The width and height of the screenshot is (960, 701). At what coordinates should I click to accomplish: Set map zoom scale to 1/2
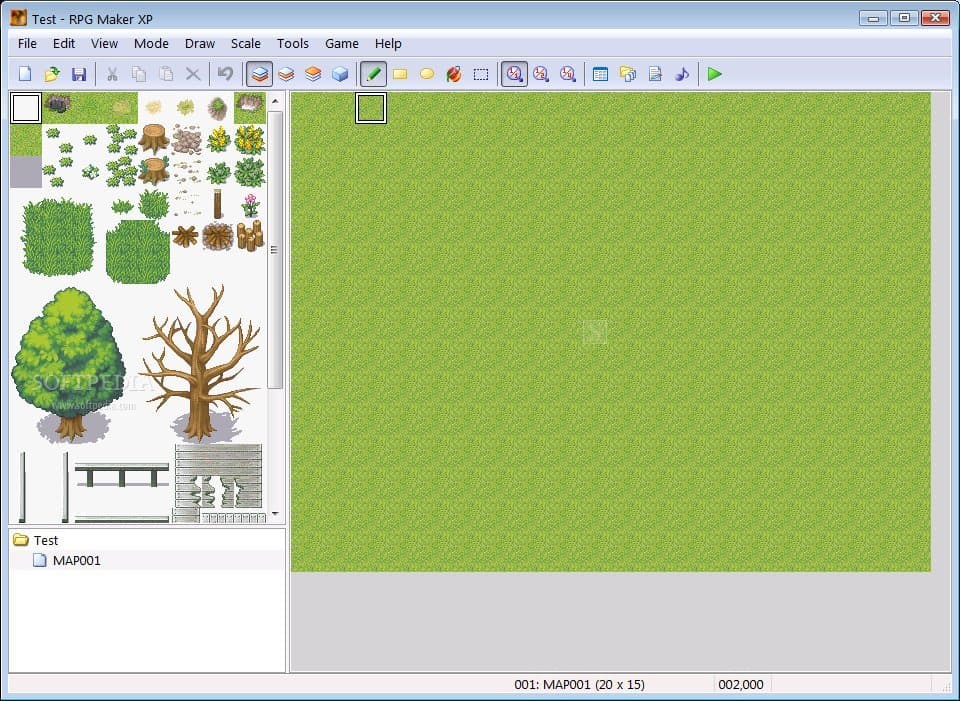[541, 74]
